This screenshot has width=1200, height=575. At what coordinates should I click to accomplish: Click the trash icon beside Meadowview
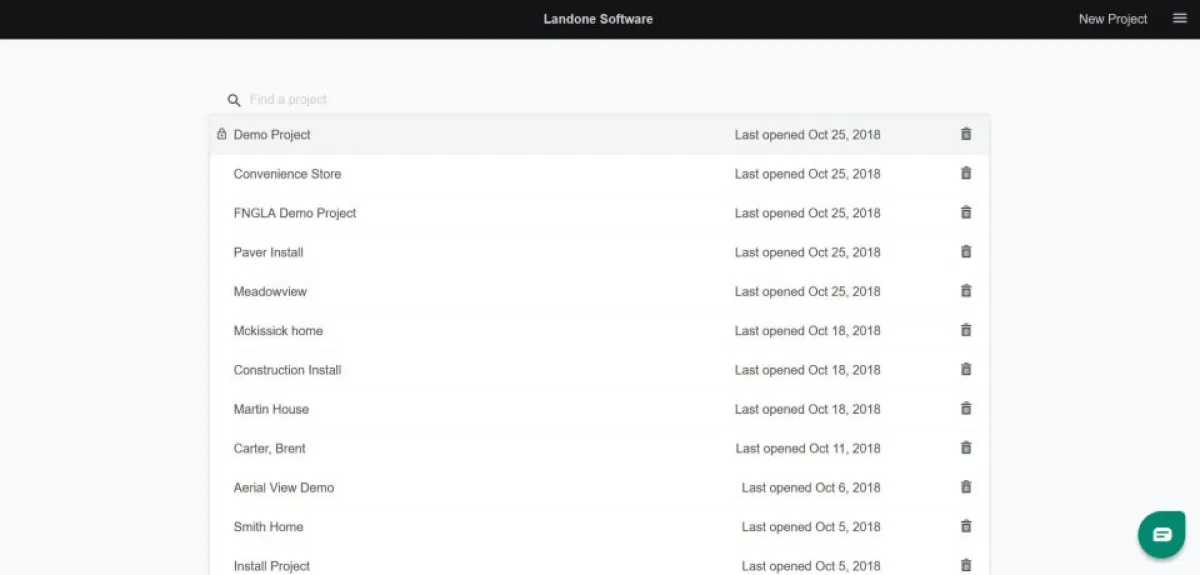tap(966, 291)
